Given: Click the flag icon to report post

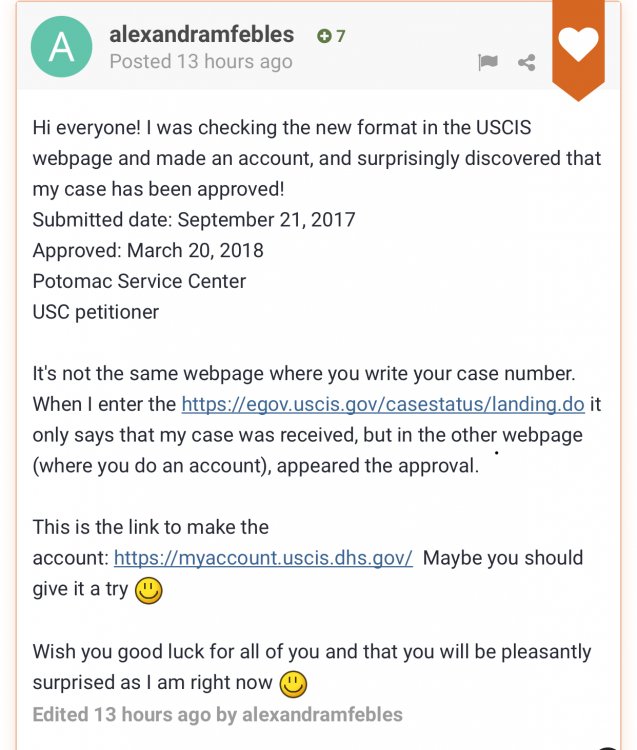Looking at the screenshot, I should pyautogui.click(x=487, y=62).
